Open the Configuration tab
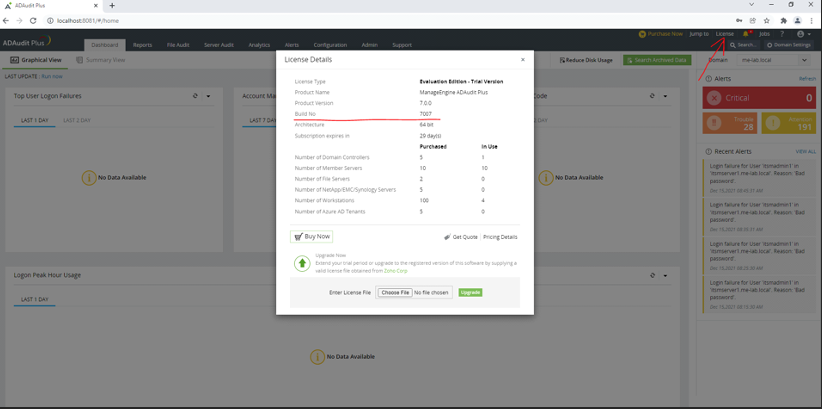Image resolution: width=822 pixels, height=409 pixels. click(330, 45)
